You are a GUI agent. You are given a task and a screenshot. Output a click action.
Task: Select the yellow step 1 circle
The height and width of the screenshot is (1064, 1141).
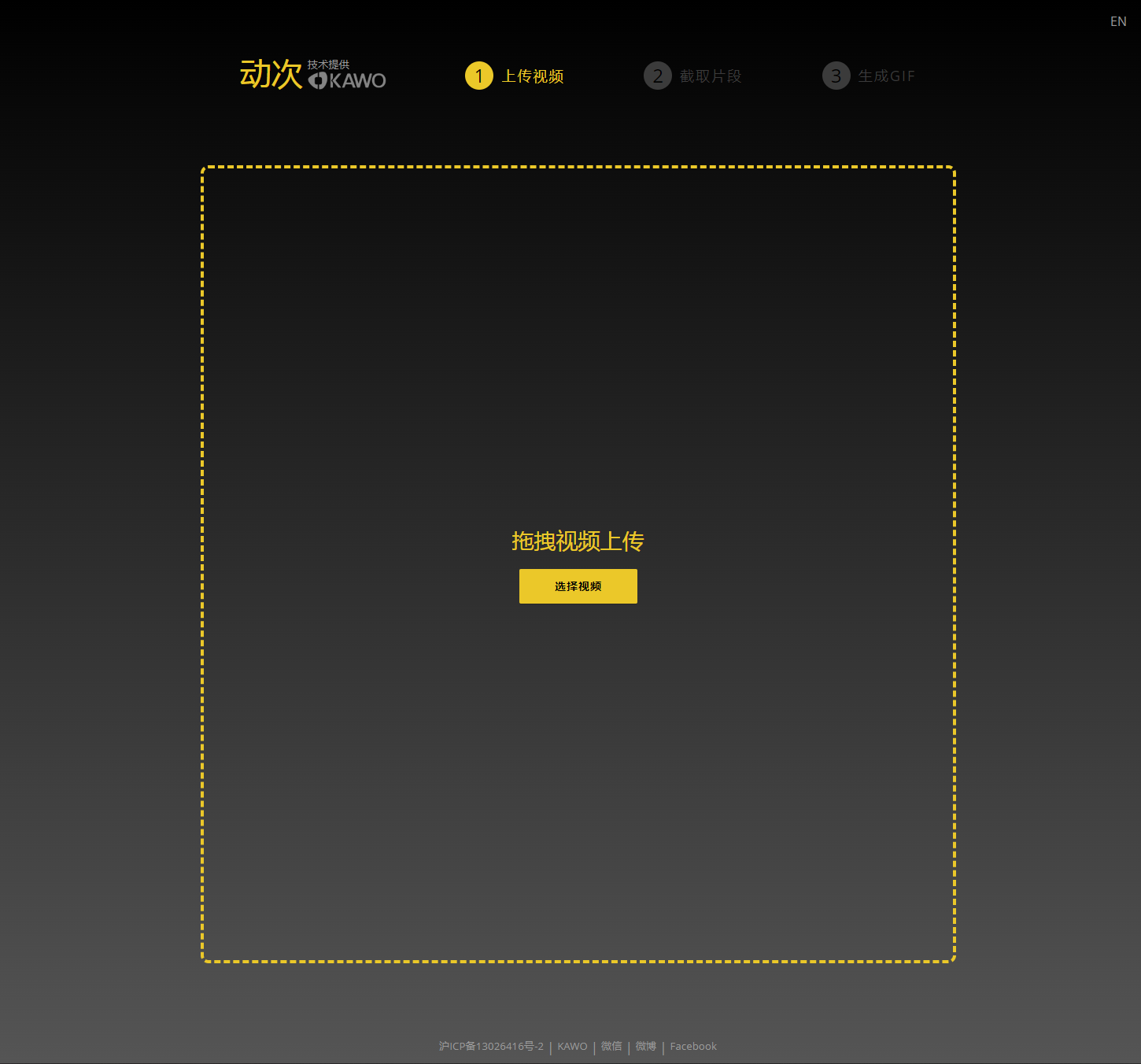click(x=478, y=76)
